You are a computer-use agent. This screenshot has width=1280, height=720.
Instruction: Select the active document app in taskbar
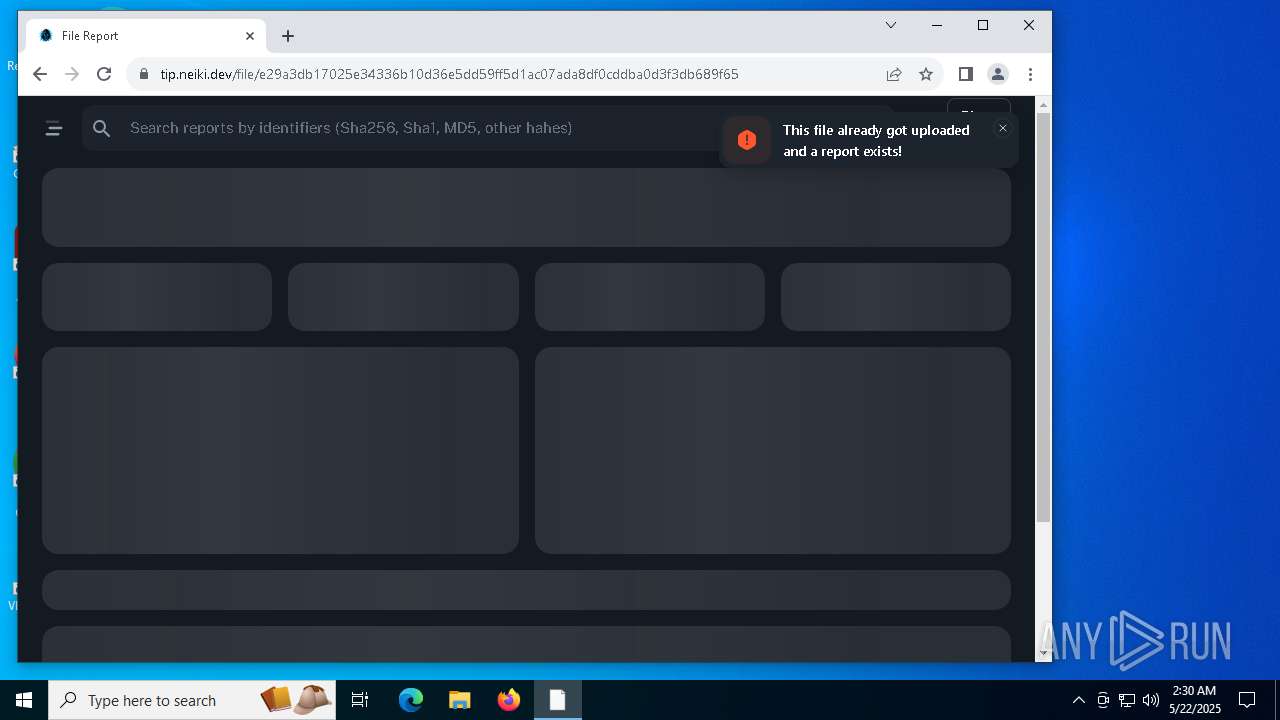tap(557, 700)
